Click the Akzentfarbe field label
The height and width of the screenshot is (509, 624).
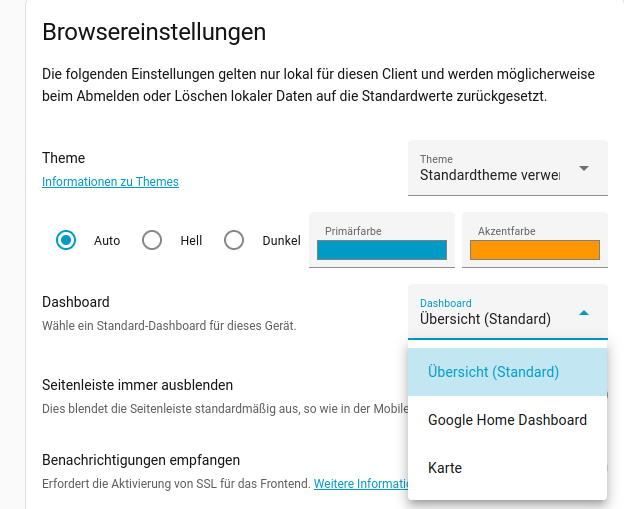(506, 231)
